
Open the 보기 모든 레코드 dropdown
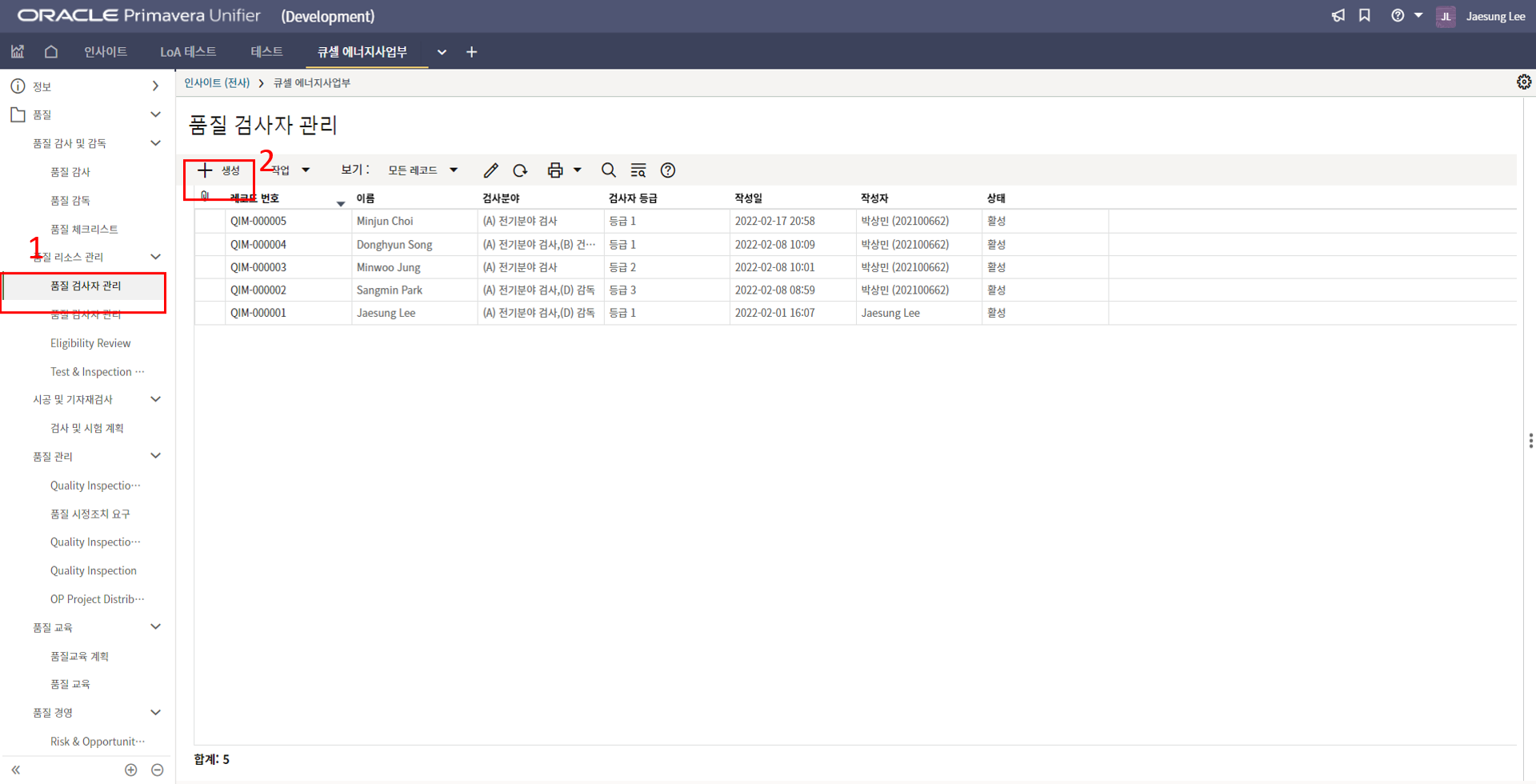[x=422, y=170]
